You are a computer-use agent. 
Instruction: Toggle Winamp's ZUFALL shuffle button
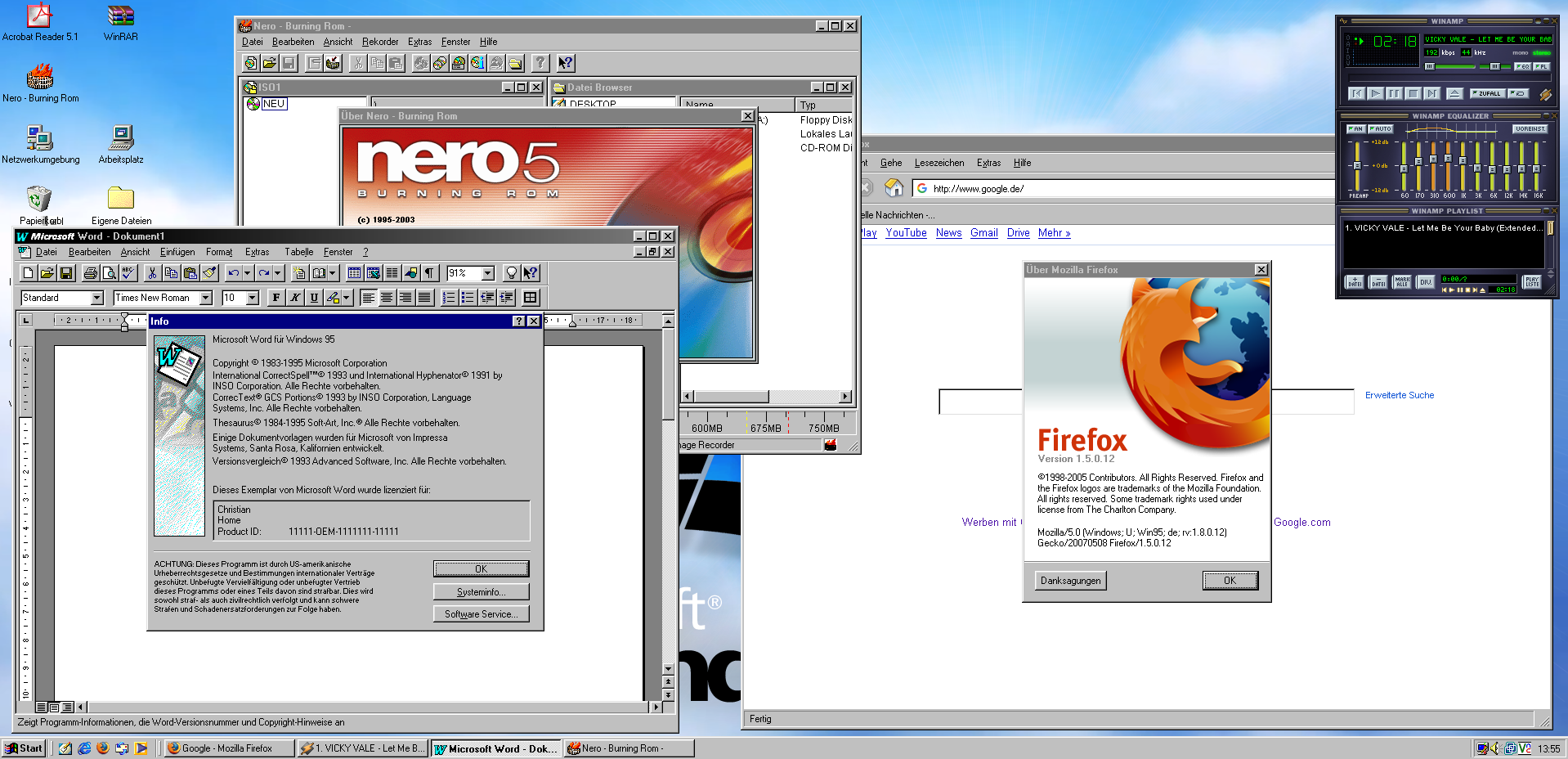coord(1488,93)
